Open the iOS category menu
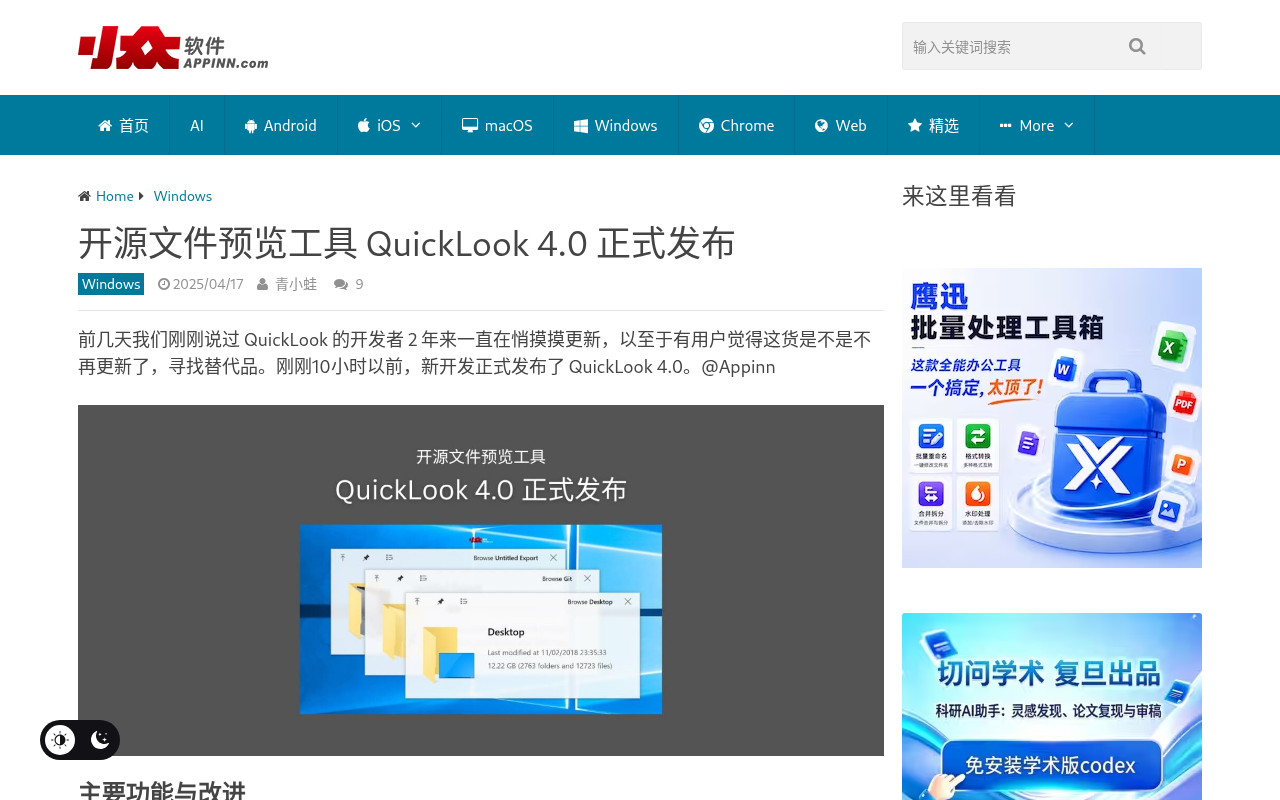The image size is (1280, 800). 389,125
